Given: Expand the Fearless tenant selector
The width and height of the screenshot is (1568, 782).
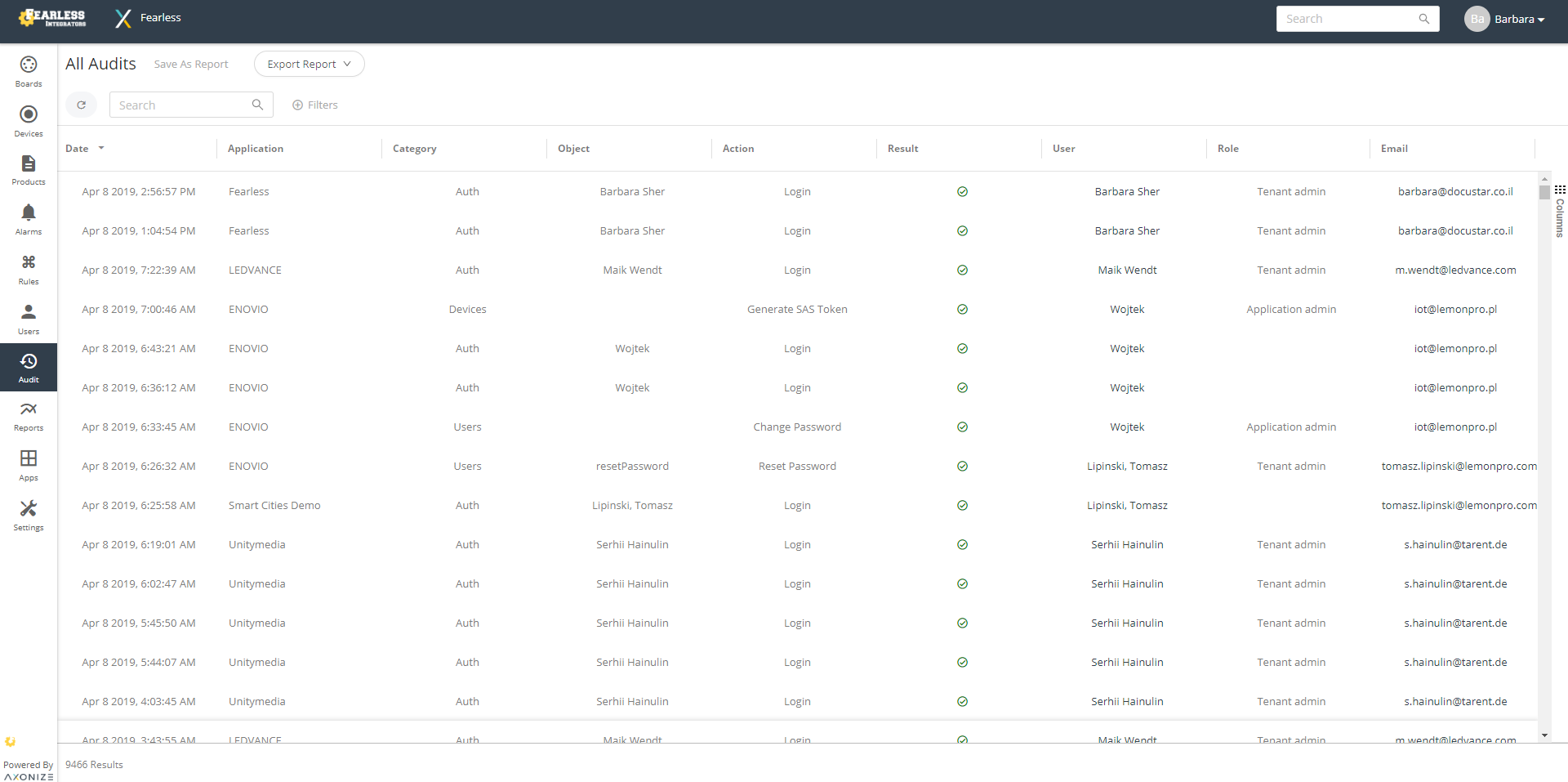Looking at the screenshot, I should [x=148, y=17].
